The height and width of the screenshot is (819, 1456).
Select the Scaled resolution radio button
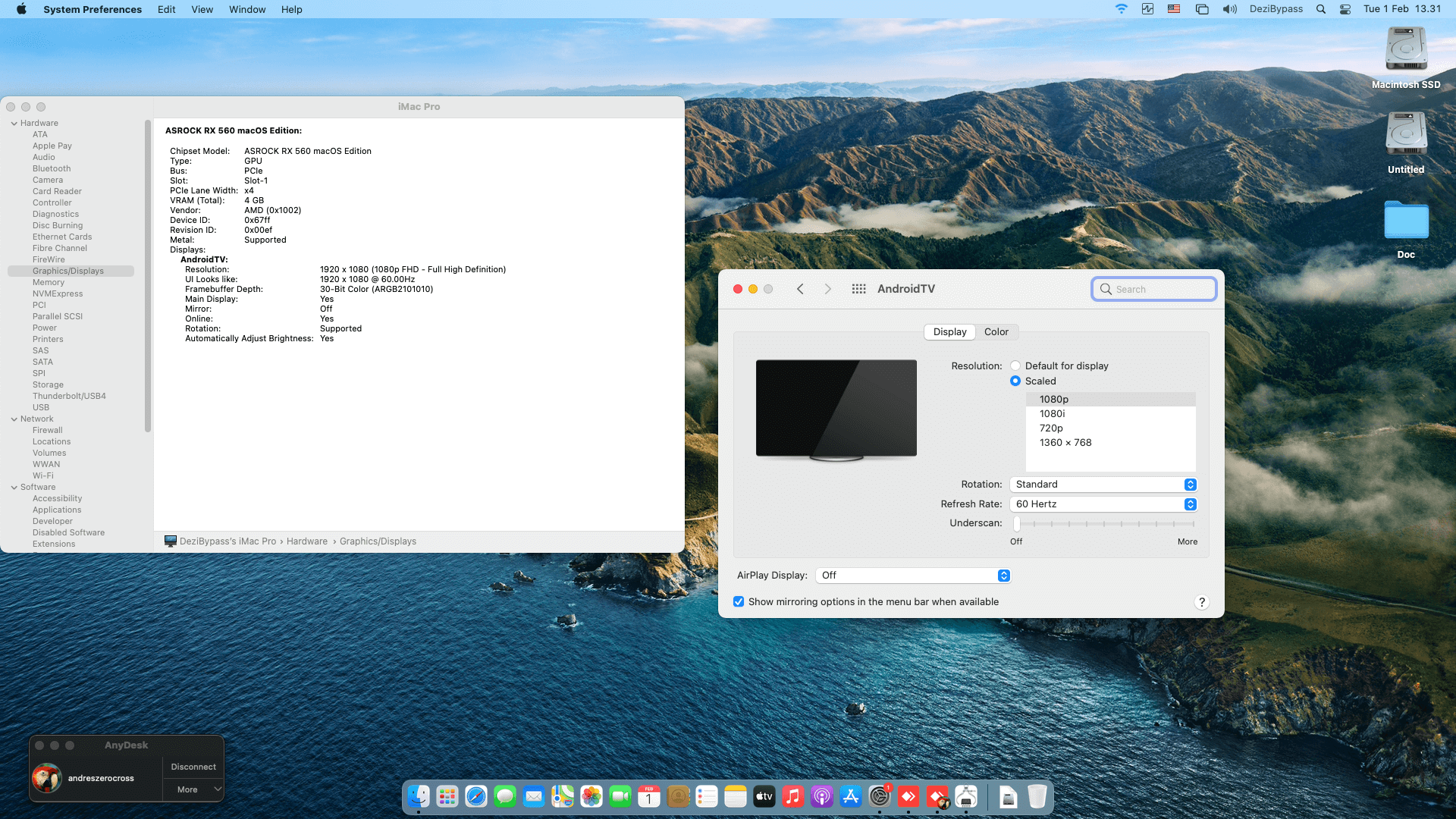(x=1015, y=381)
